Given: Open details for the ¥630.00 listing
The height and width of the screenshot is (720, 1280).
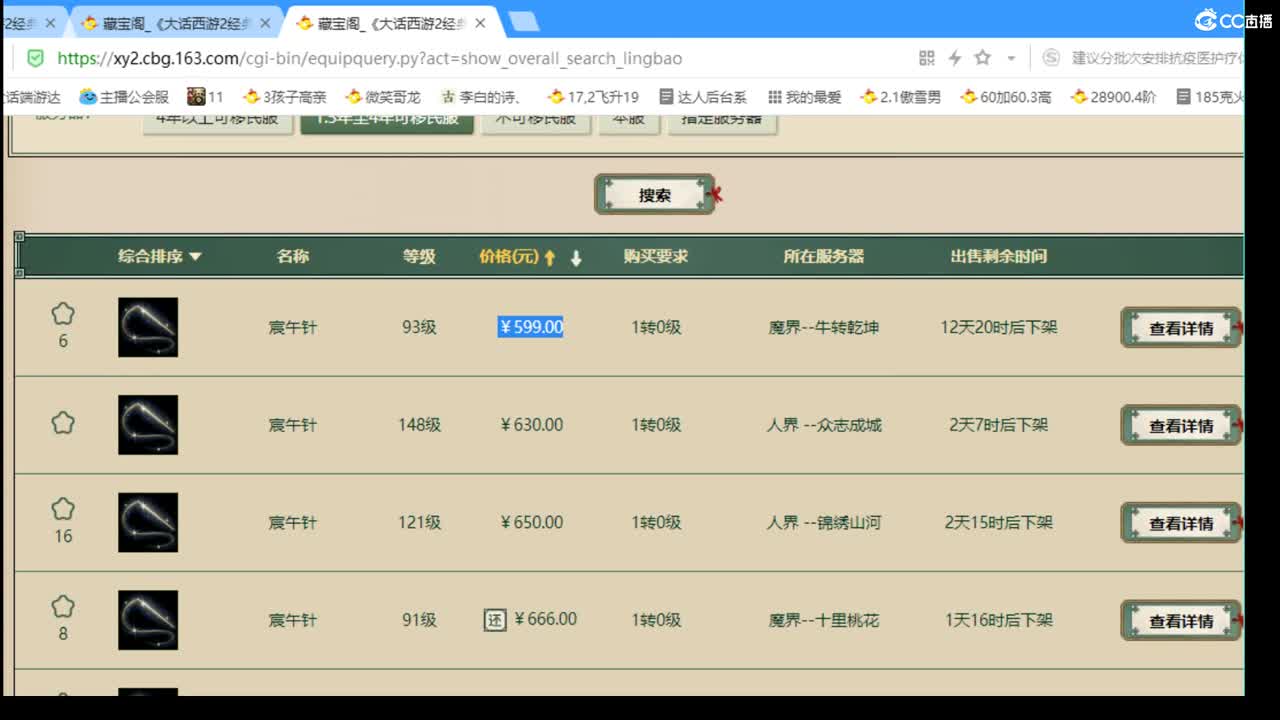Looking at the screenshot, I should 1181,426.
